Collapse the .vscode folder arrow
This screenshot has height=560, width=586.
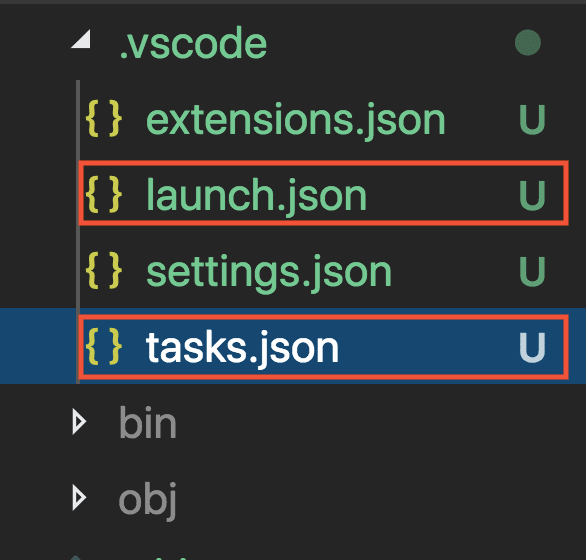pyautogui.click(x=81, y=39)
